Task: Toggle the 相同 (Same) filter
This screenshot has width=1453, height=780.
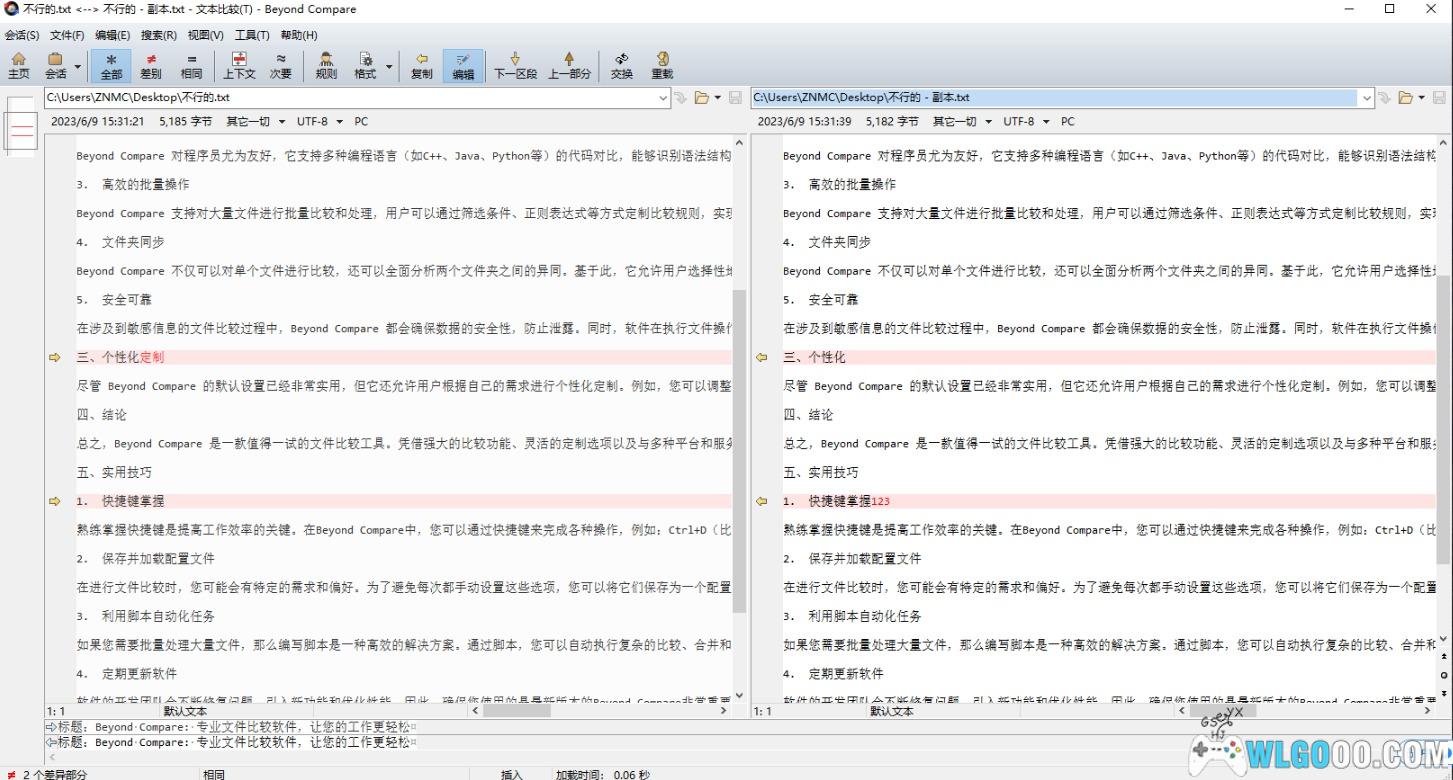Action: [191, 65]
